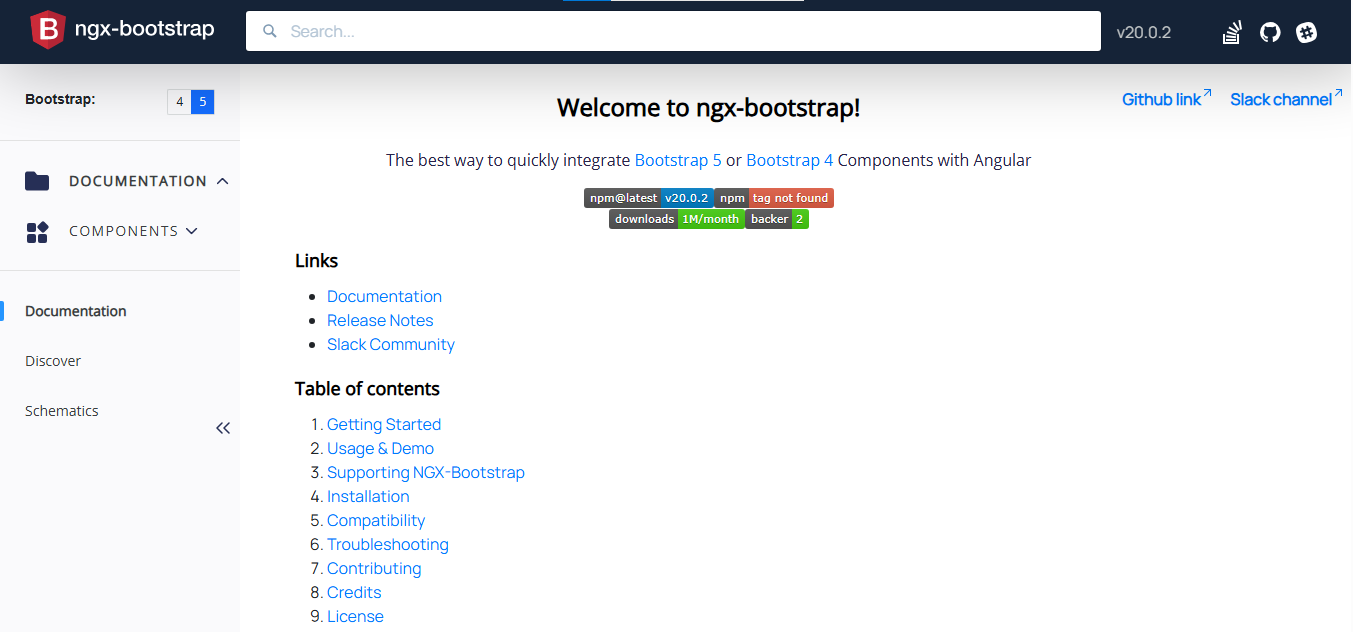Click the Documentation folder icon

pos(37,181)
